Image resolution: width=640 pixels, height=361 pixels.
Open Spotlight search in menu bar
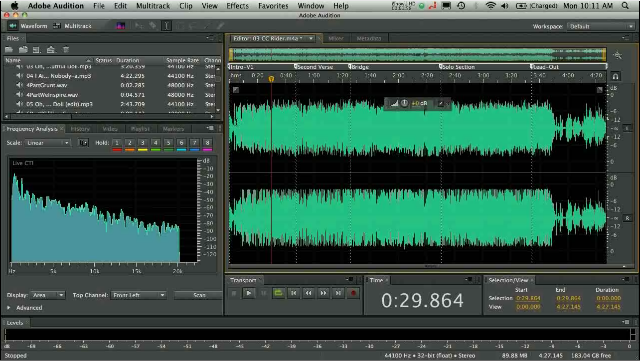tap(625, 6)
